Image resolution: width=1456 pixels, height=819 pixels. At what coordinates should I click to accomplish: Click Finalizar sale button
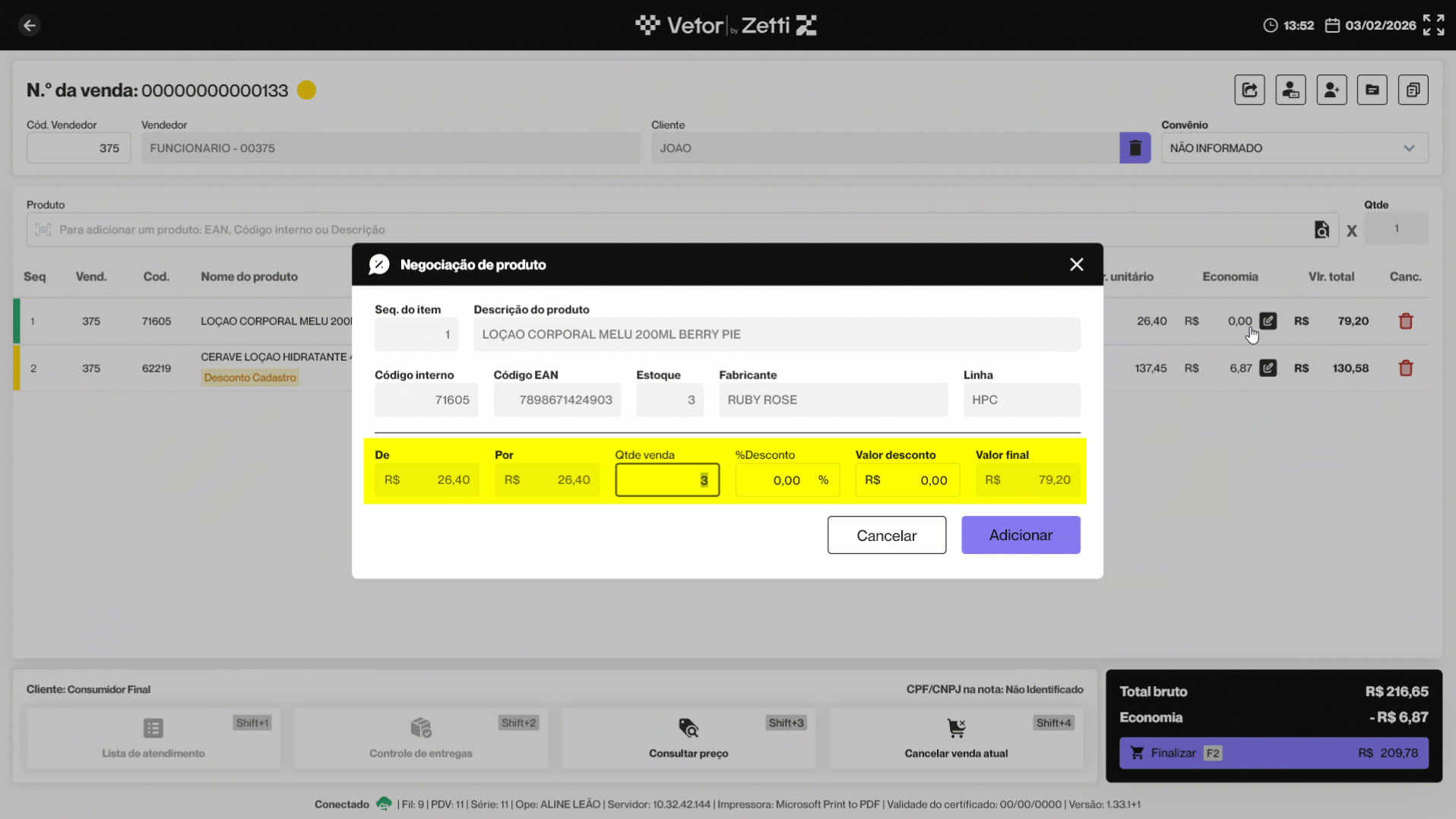click(x=1273, y=753)
